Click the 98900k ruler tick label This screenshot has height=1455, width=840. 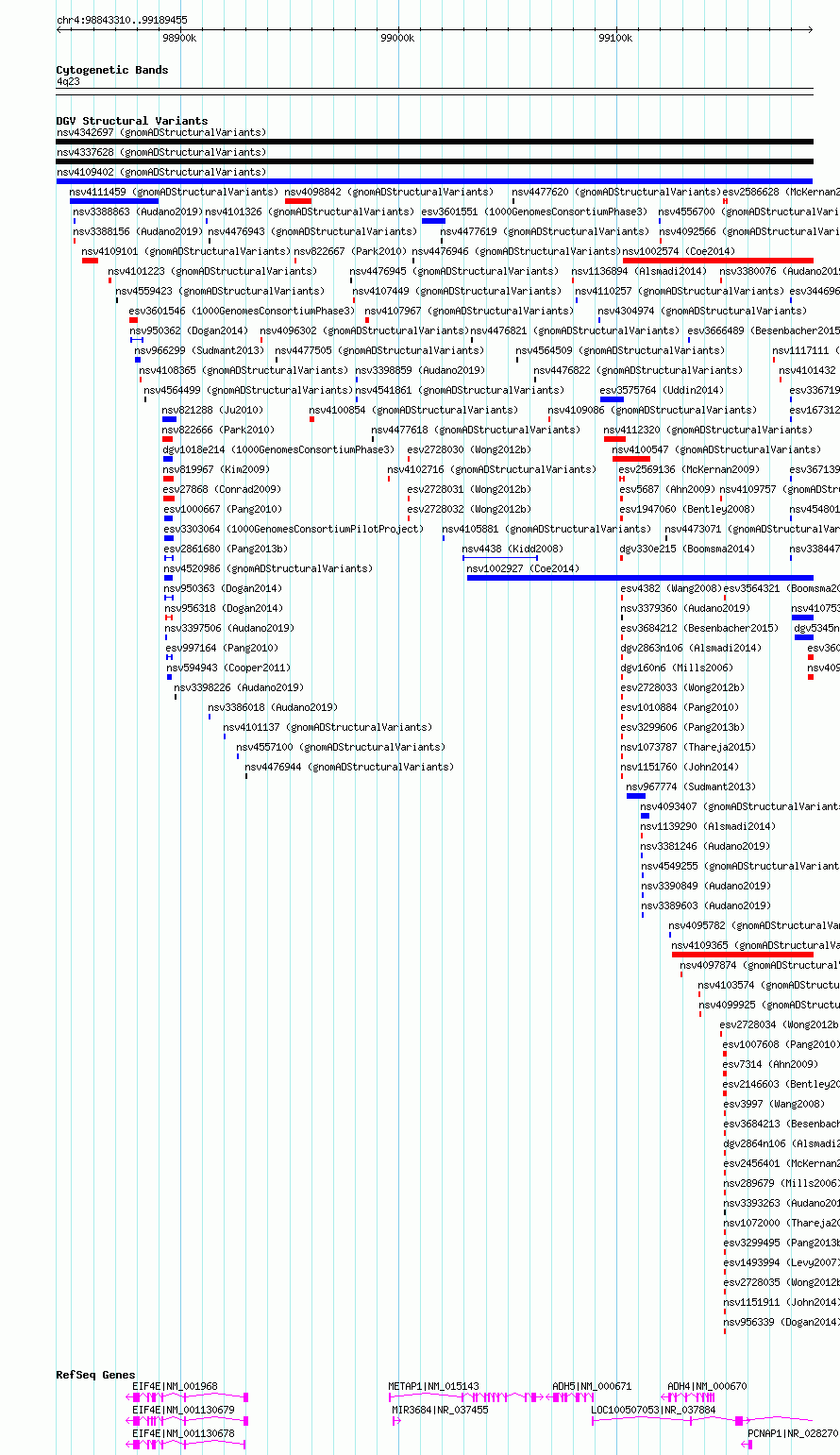pyautogui.click(x=178, y=38)
